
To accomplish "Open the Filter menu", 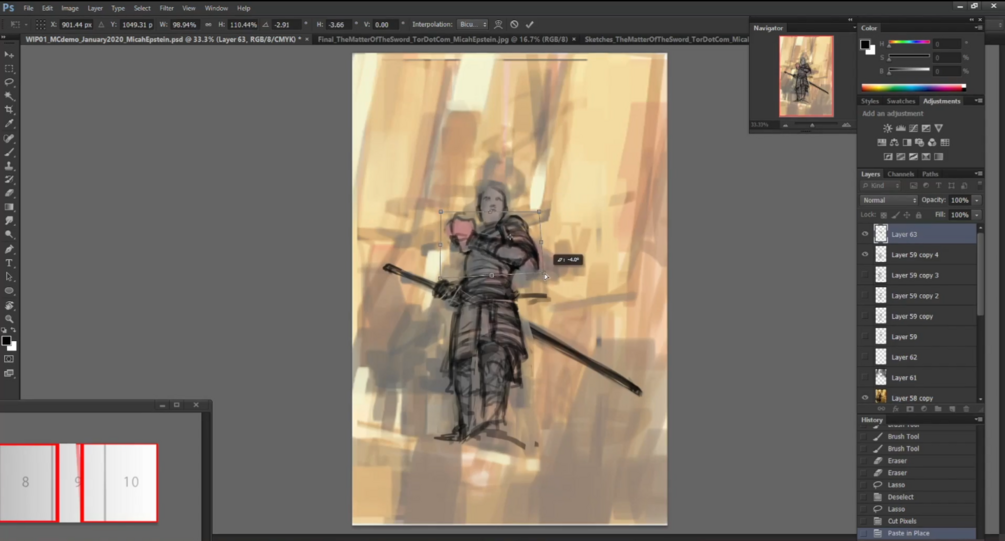I will [x=167, y=8].
